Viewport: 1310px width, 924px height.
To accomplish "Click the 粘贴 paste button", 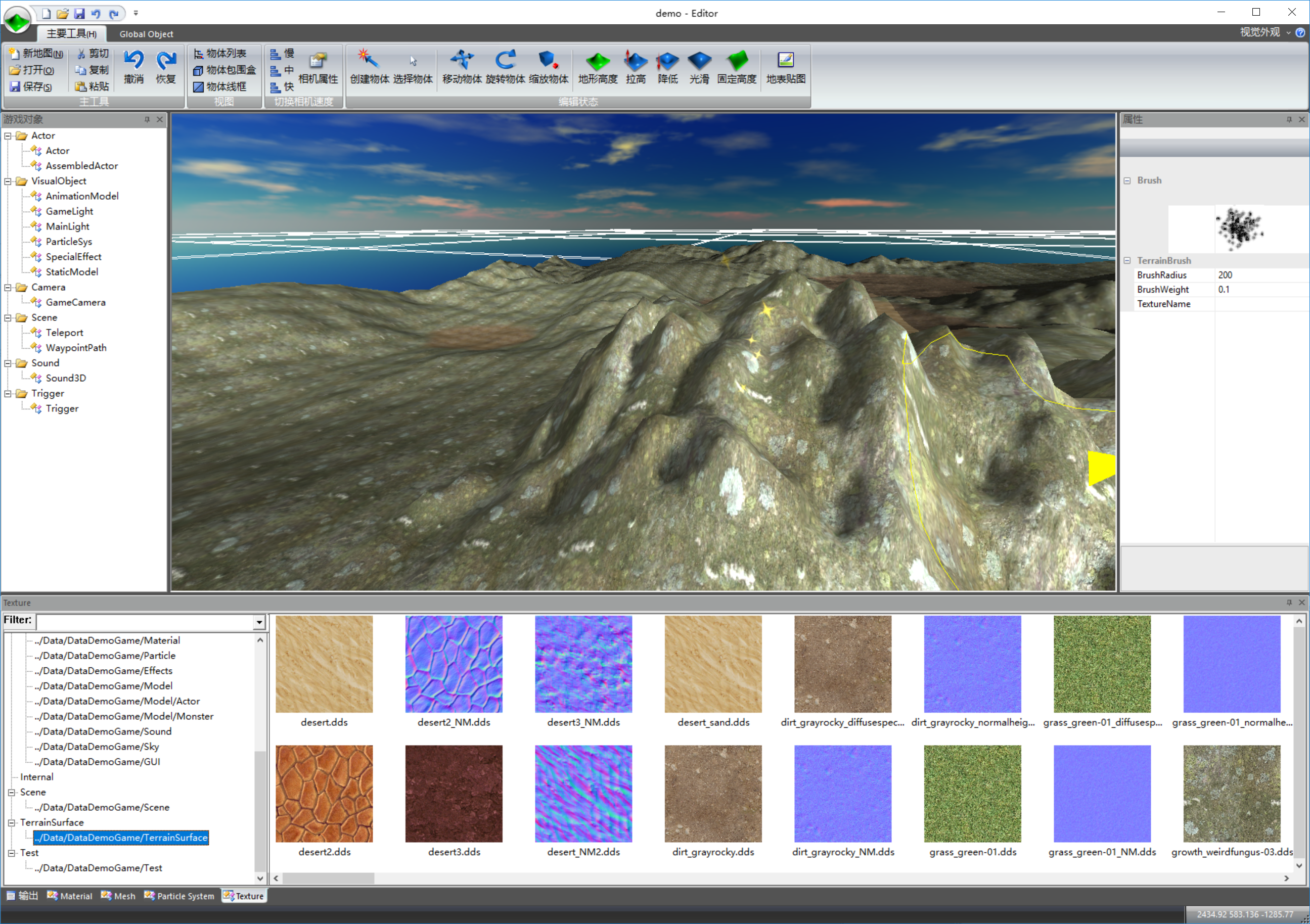I will tap(93, 86).
